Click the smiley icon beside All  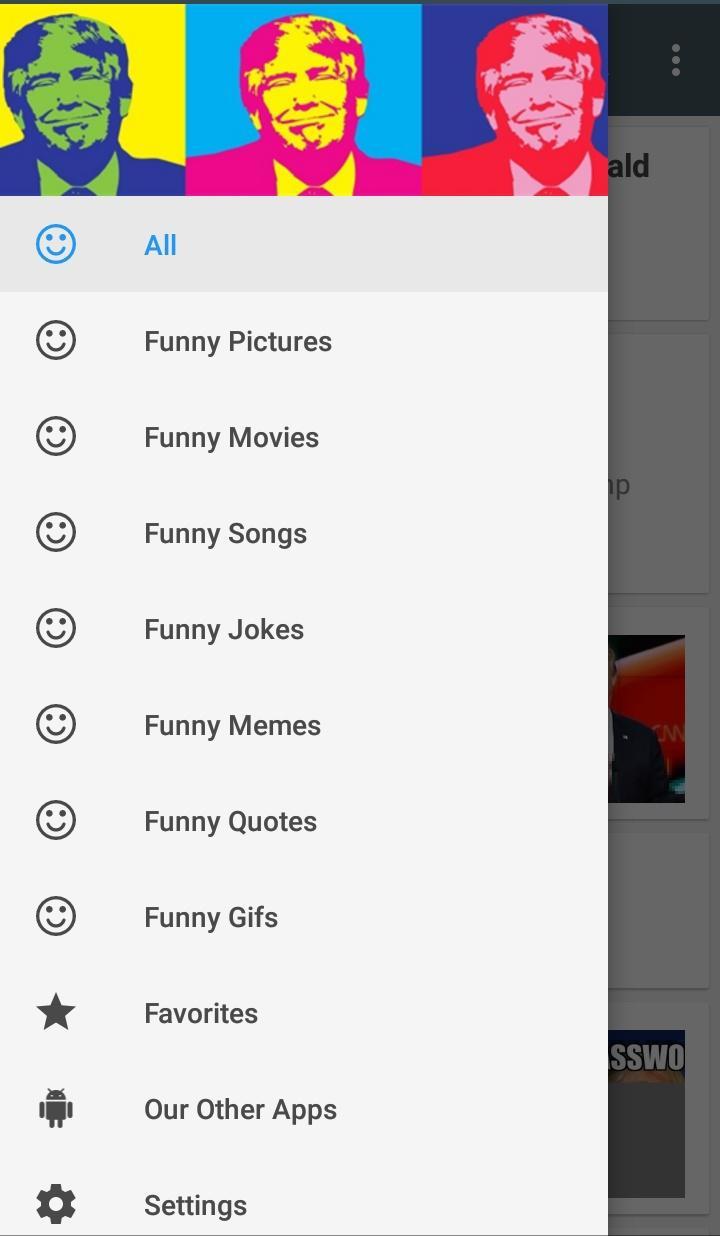(x=56, y=244)
